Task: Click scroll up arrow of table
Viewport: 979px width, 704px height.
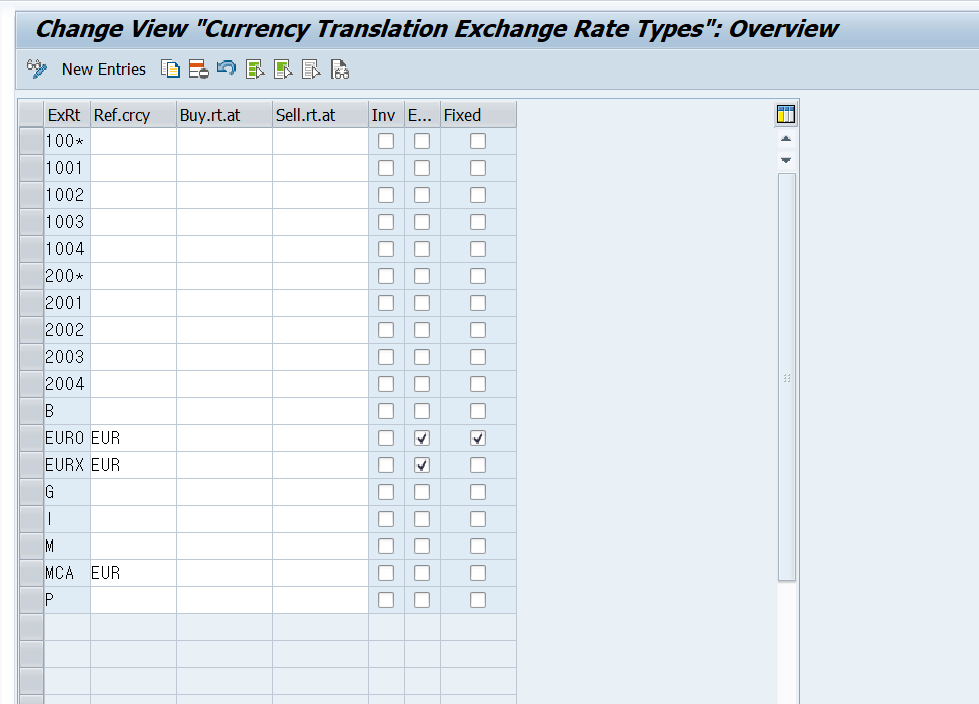Action: click(x=786, y=139)
